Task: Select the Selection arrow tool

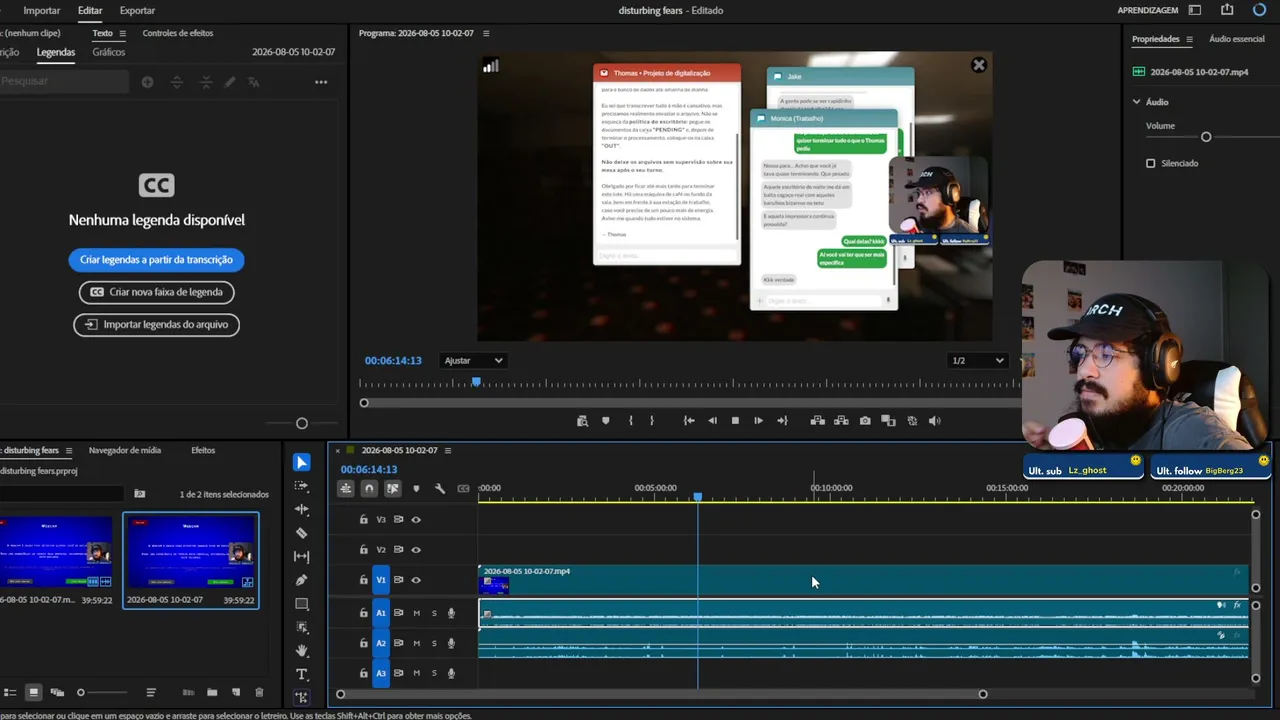Action: coord(302,462)
